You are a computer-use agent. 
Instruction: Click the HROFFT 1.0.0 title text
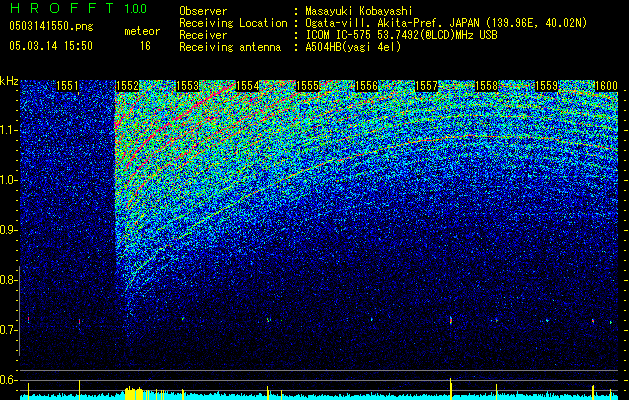78,8
